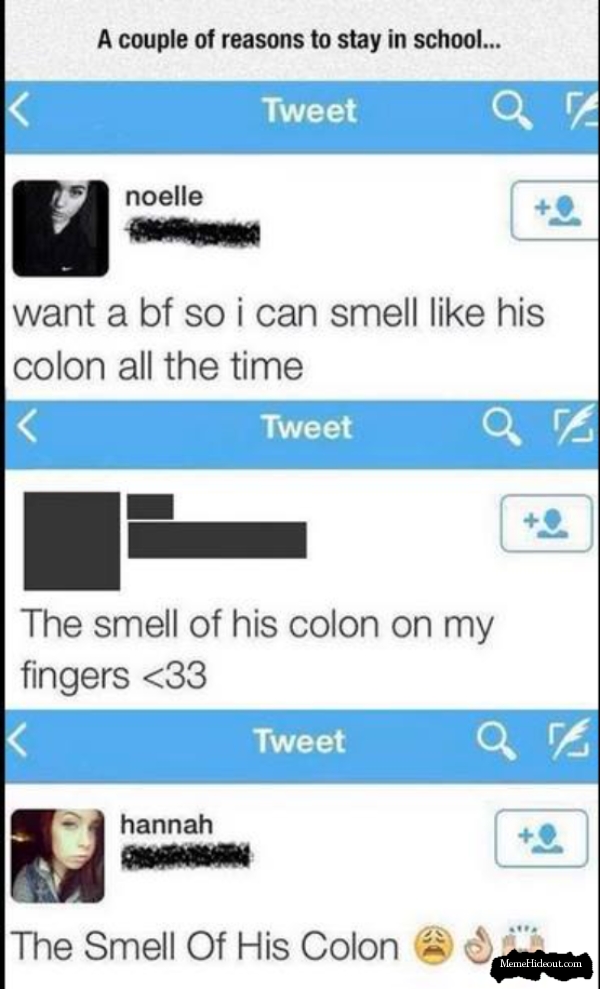Tap the back arrow in the first Tweet header

point(19,112)
